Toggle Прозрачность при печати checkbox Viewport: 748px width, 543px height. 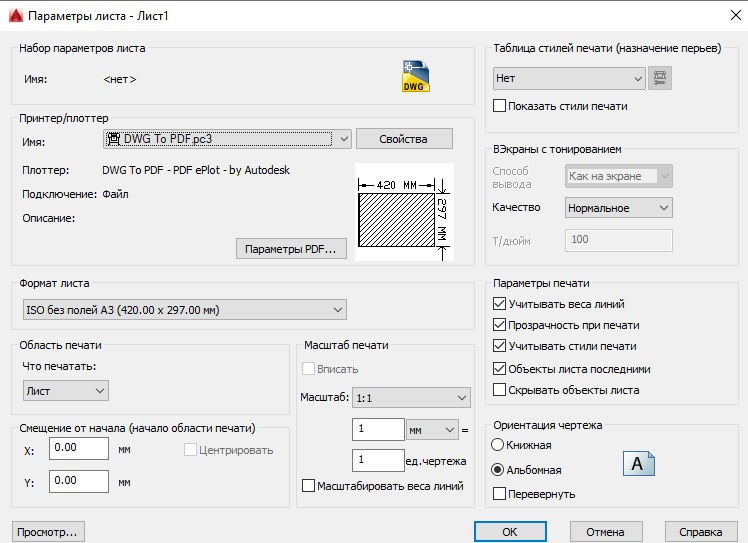click(499, 324)
